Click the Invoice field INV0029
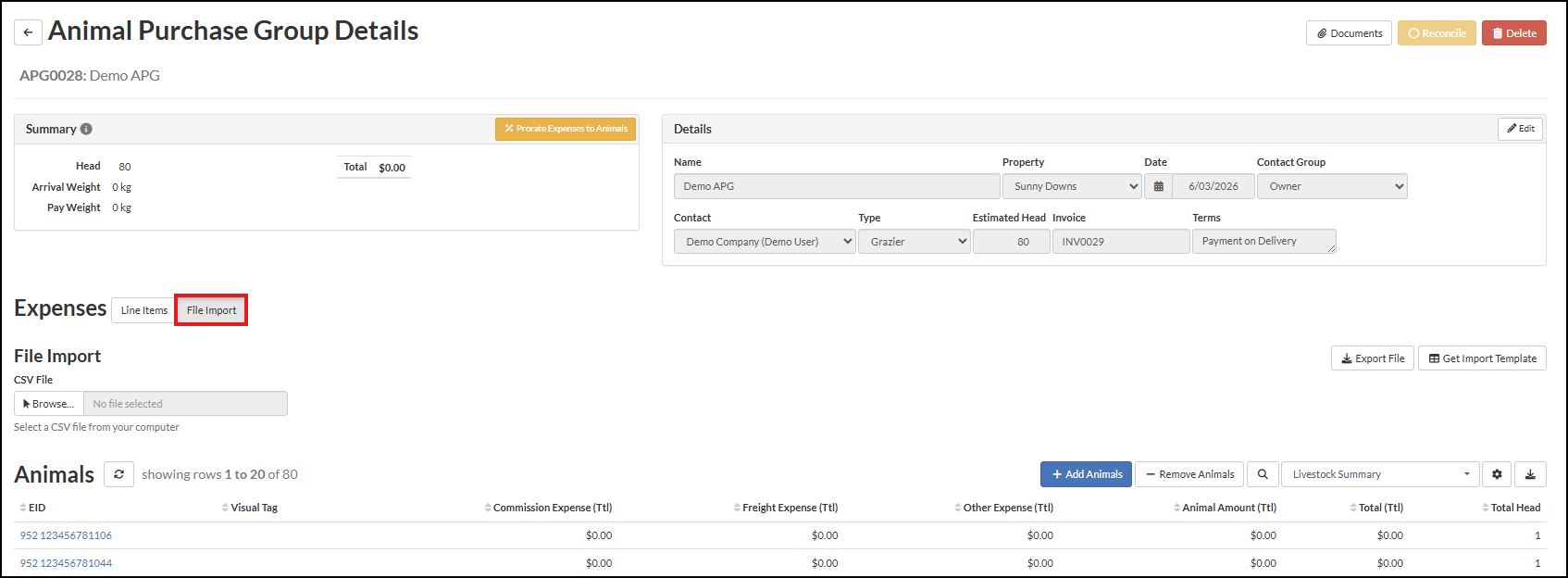This screenshot has width=1568, height=578. (x=1120, y=242)
